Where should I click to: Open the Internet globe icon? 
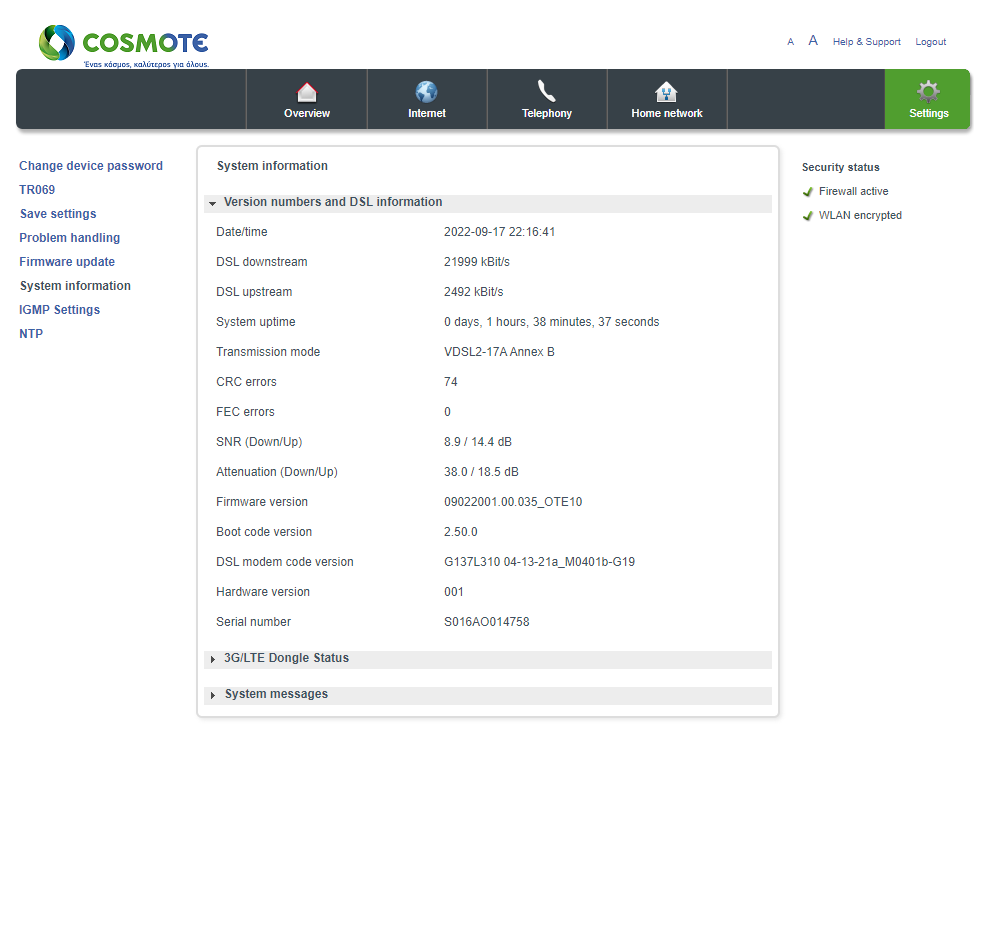[x=427, y=92]
